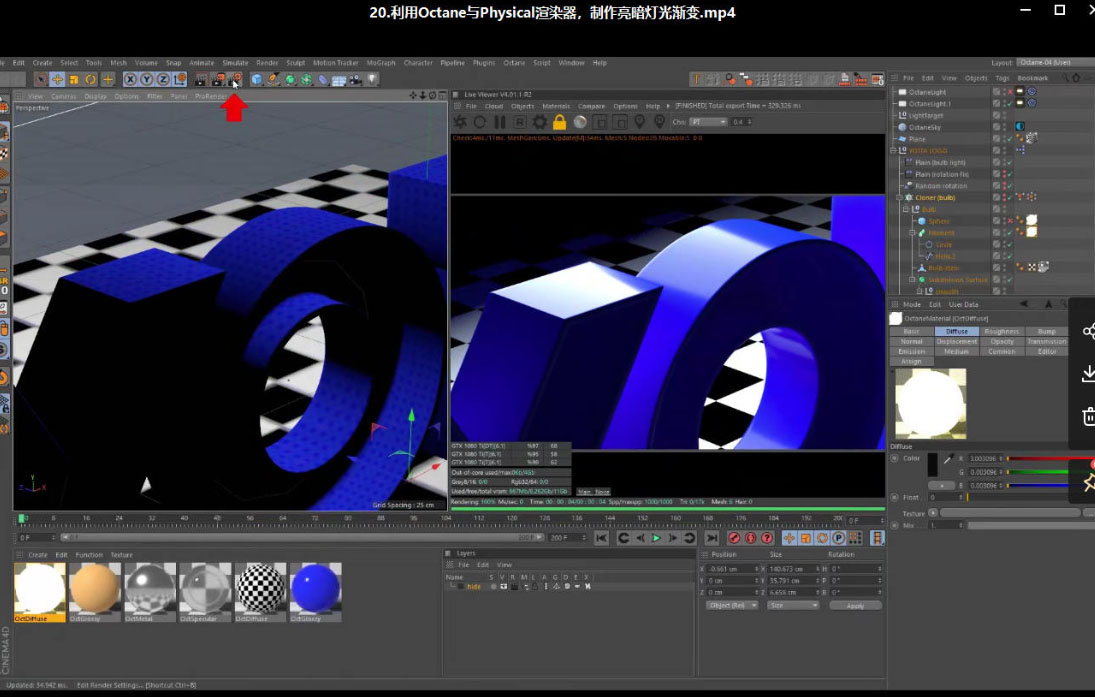Select the Rotate tool in the toolbar
Screen dimensions: 1095x697
click(x=91, y=80)
